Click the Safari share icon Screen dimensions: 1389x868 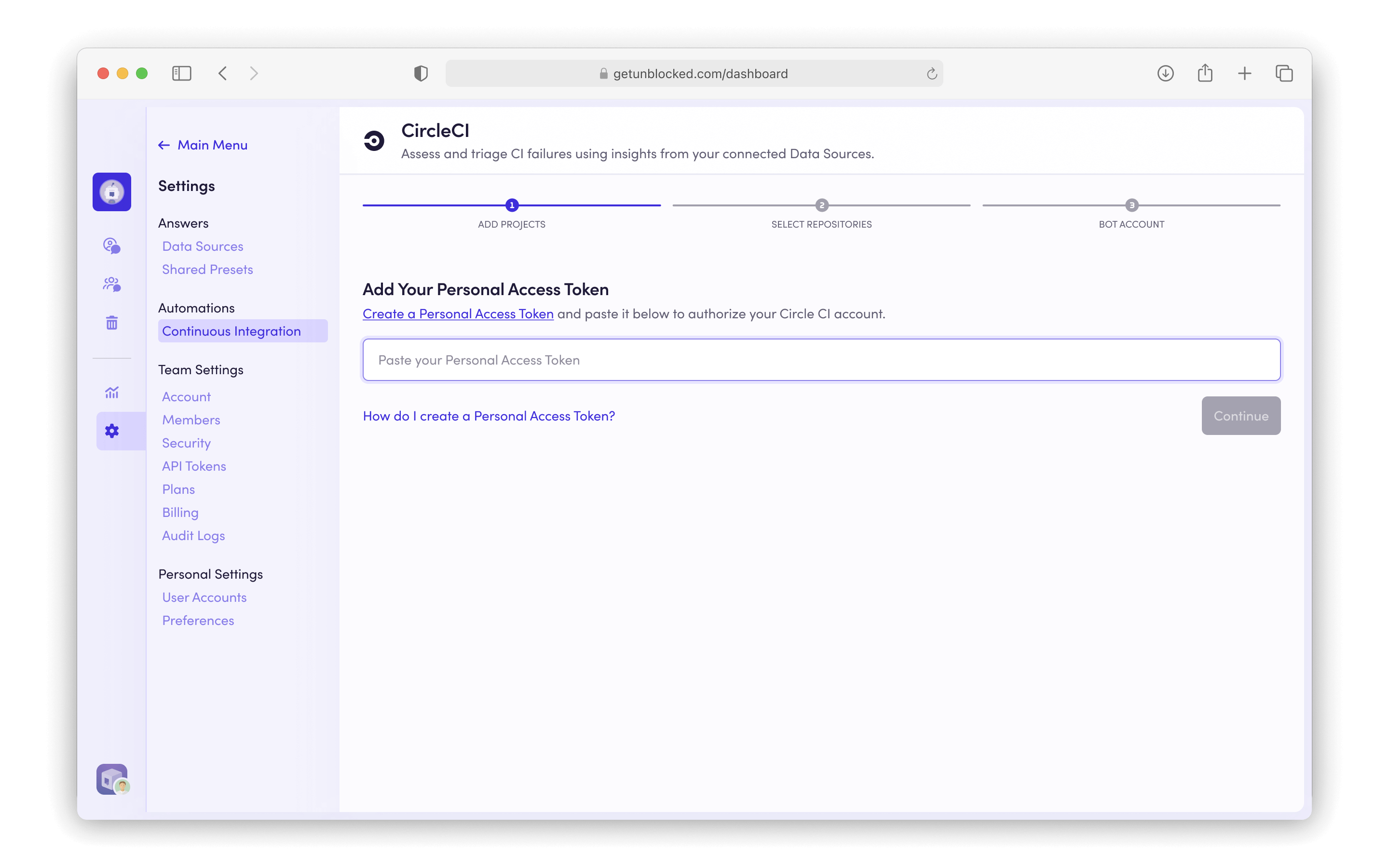pos(1205,73)
